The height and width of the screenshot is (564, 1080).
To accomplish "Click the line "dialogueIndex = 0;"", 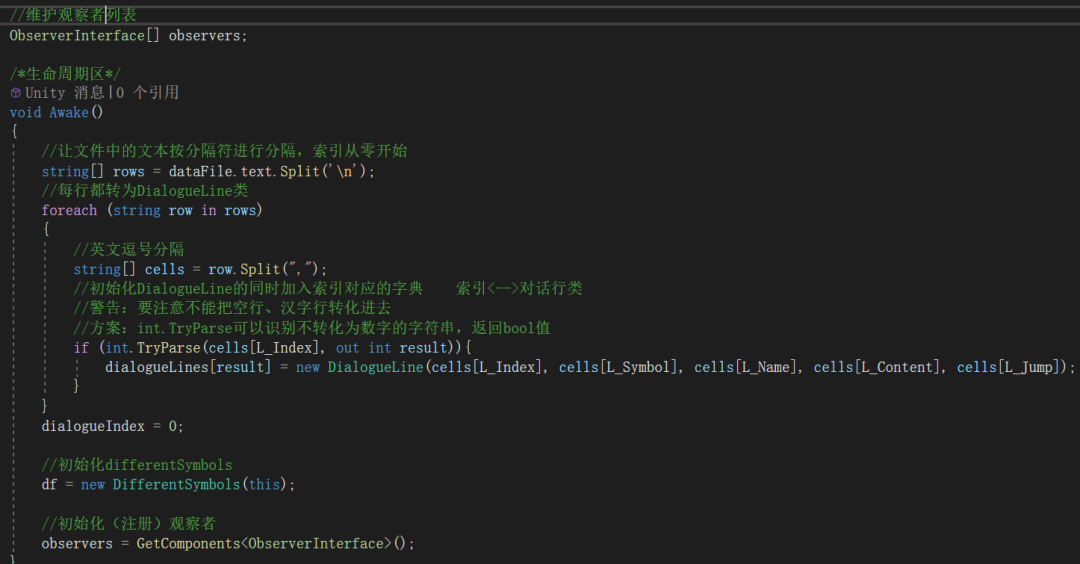I will click(112, 427).
